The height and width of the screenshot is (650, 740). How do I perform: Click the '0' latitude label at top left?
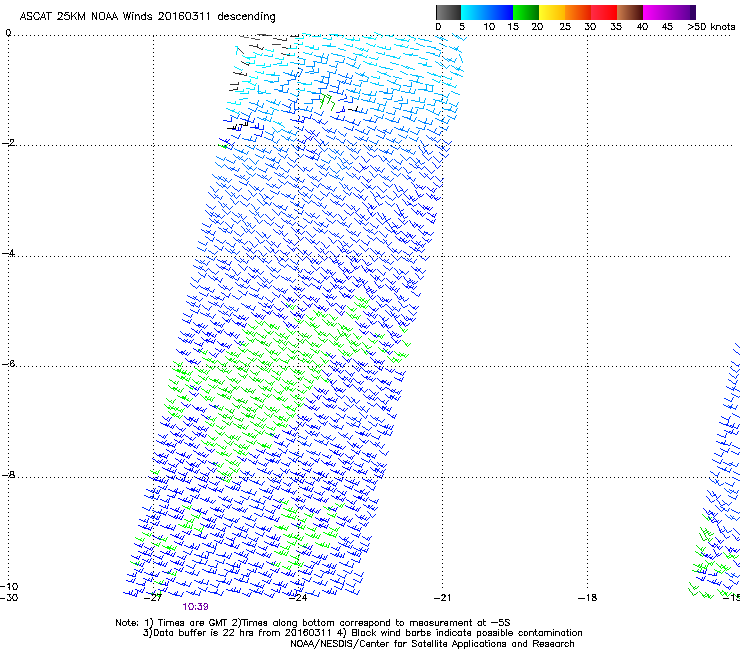(x=8, y=33)
